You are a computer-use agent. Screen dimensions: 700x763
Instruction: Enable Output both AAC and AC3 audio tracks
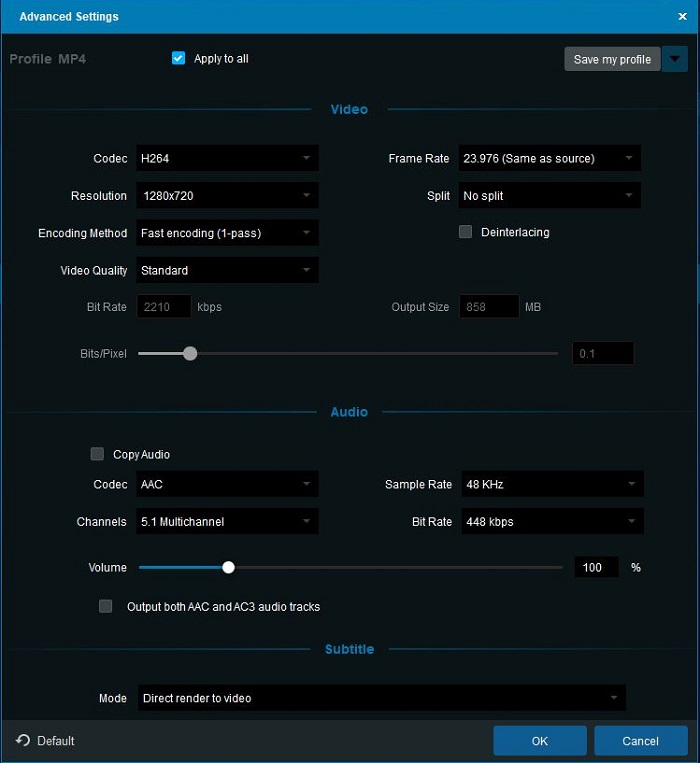point(106,606)
